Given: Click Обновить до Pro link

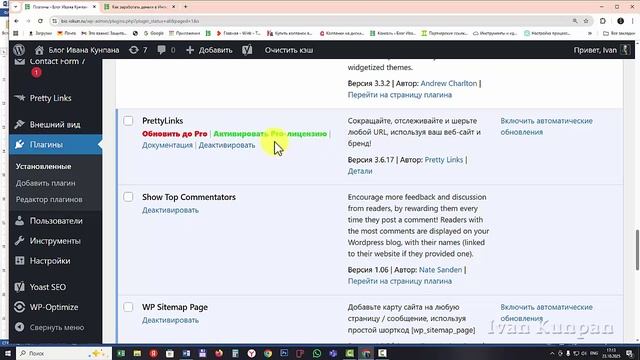Looking at the screenshot, I should click(x=175, y=133).
